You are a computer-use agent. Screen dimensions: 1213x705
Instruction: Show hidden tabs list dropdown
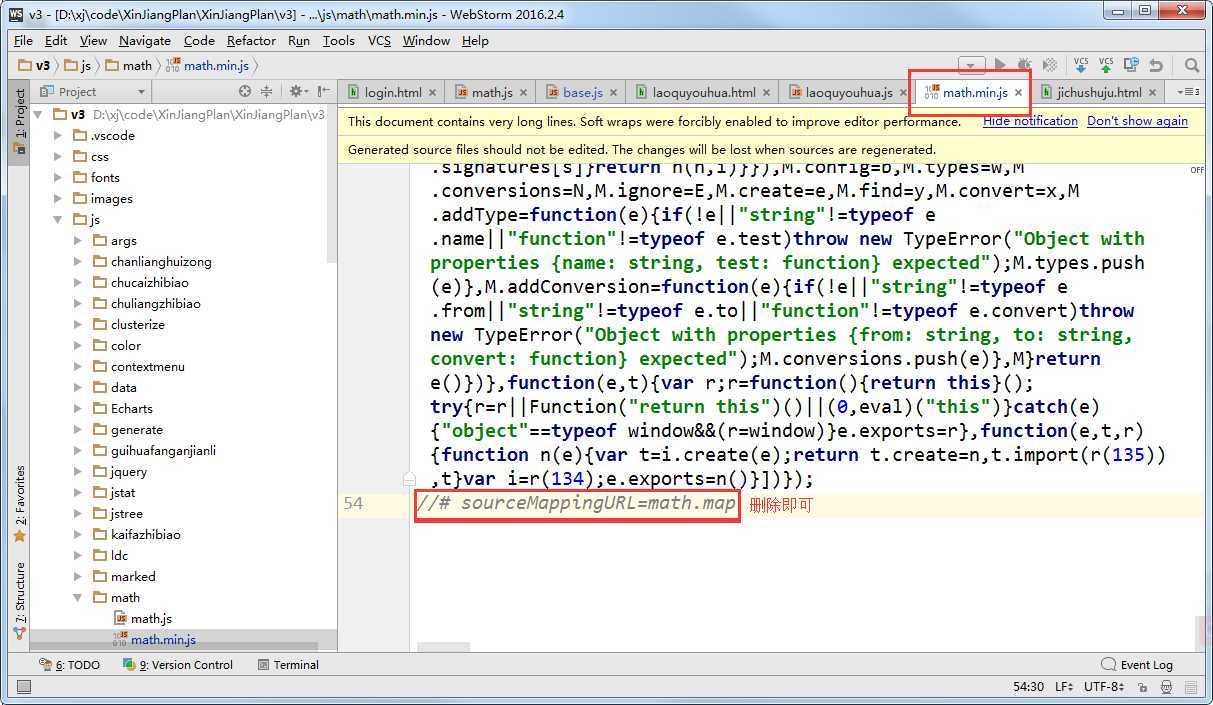click(1189, 92)
